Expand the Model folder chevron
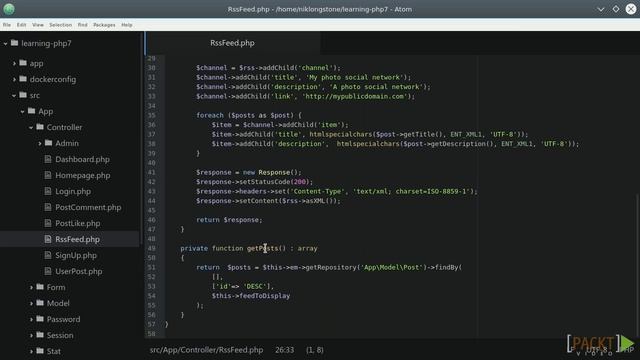The image size is (640, 360). tap(31, 303)
